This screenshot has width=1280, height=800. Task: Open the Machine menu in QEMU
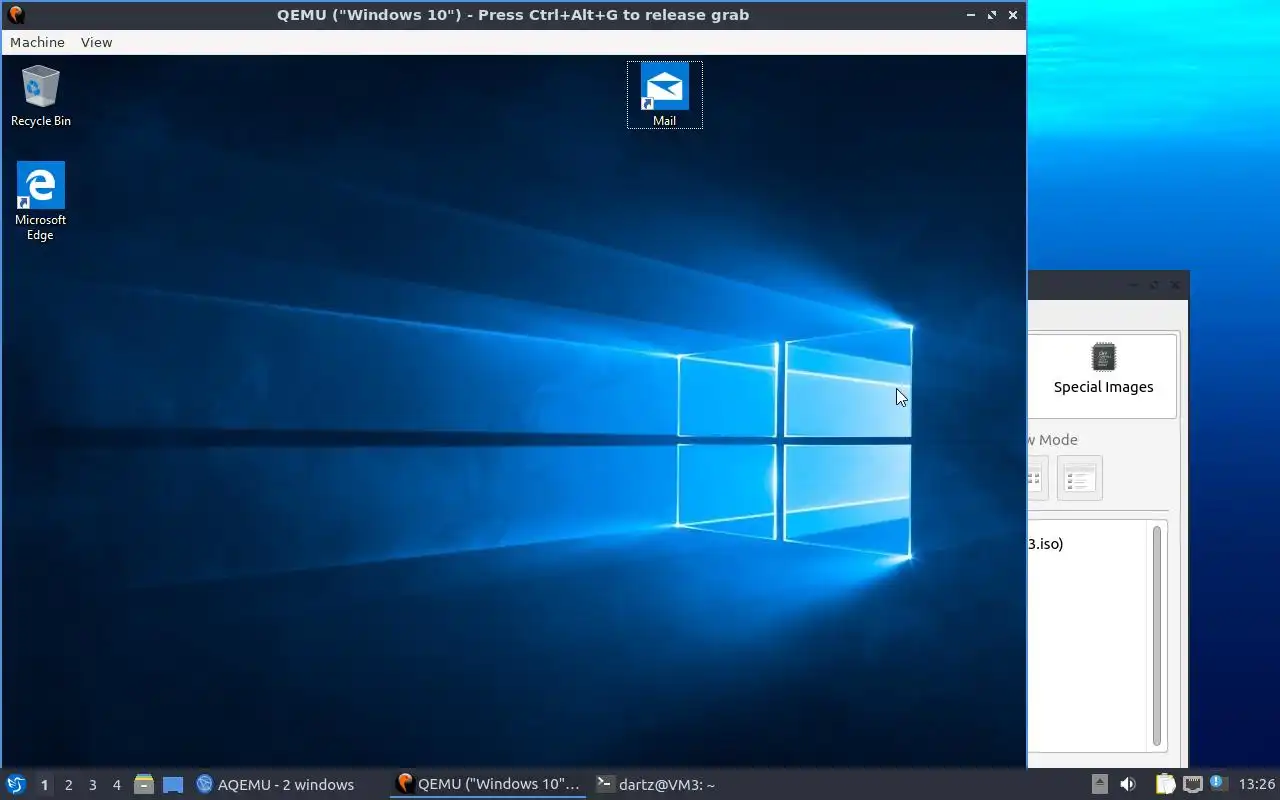37,42
